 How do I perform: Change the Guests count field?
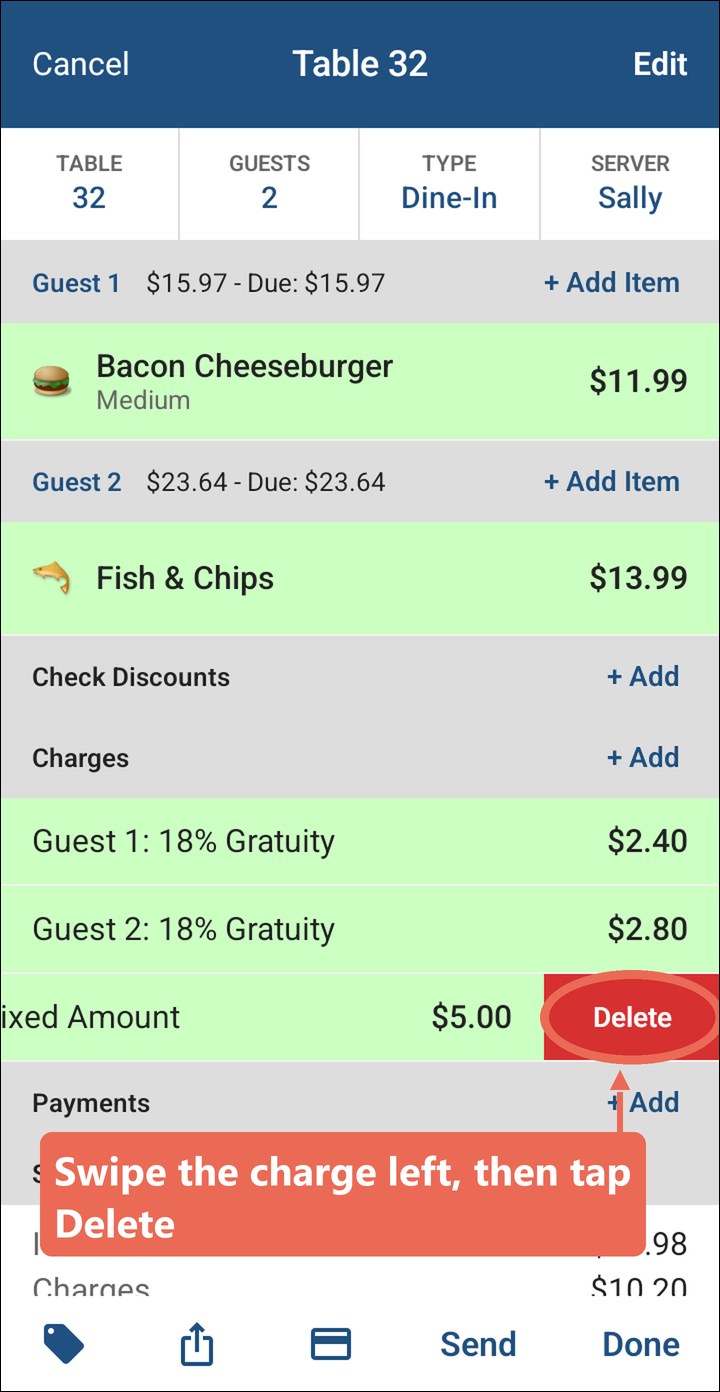coord(269,183)
